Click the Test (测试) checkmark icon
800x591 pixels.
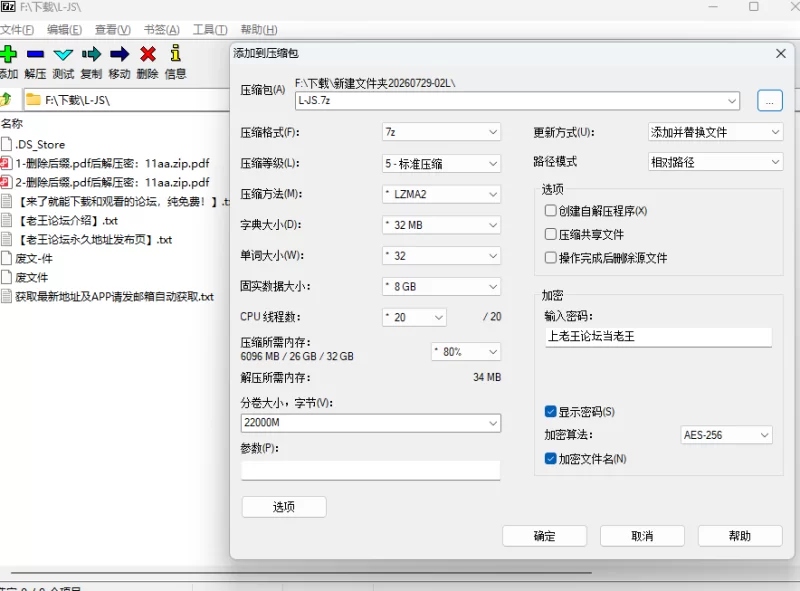[63, 54]
